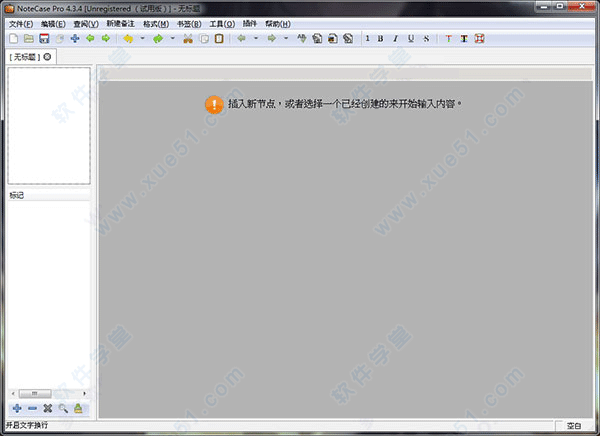Viewport: 600px width, 436px height.
Task: Click the green Redo arrow
Action: point(158,38)
